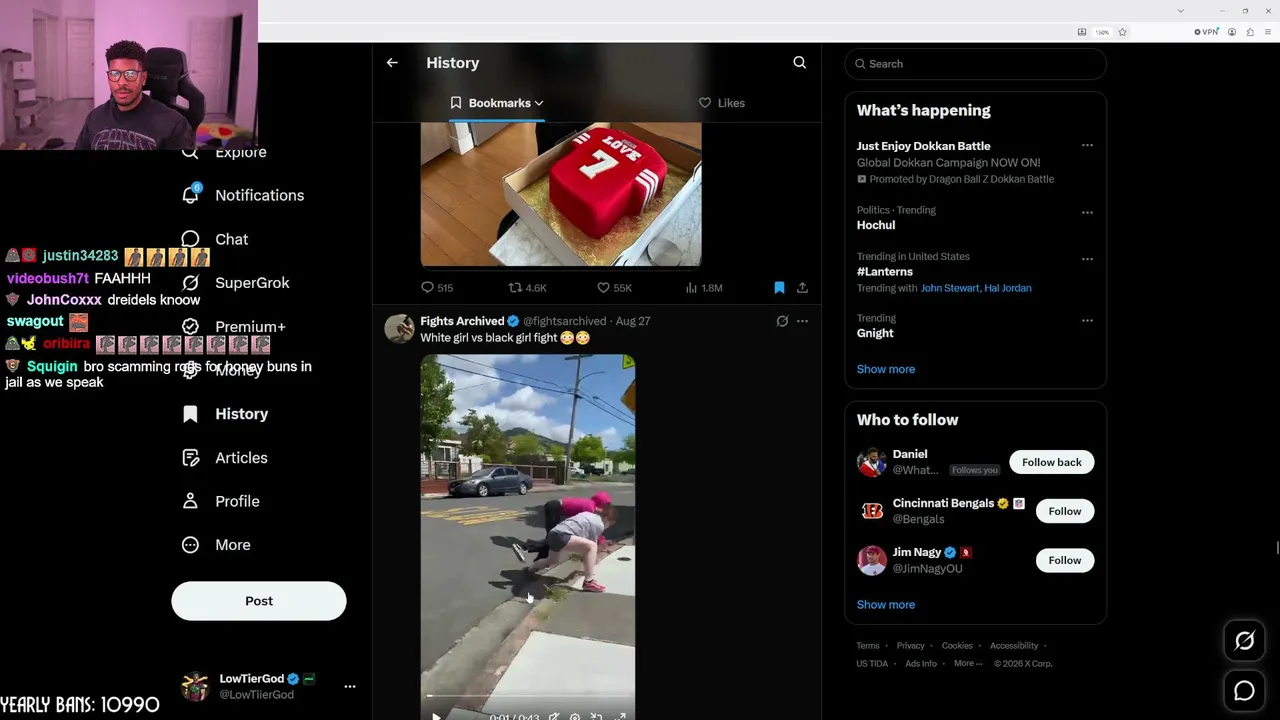
Task: Open more options for the Gnight trend
Action: click(1087, 321)
